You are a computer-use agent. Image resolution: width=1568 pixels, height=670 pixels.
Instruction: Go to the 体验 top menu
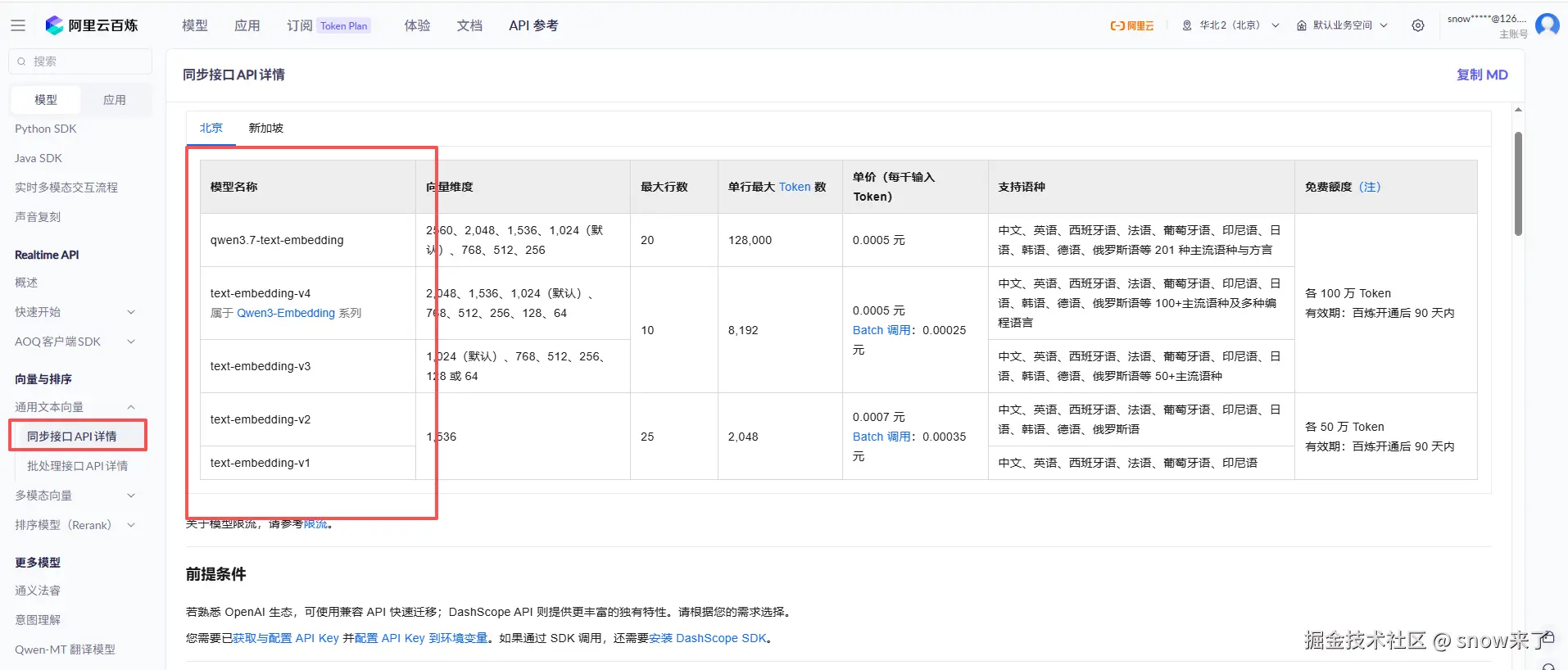417,25
